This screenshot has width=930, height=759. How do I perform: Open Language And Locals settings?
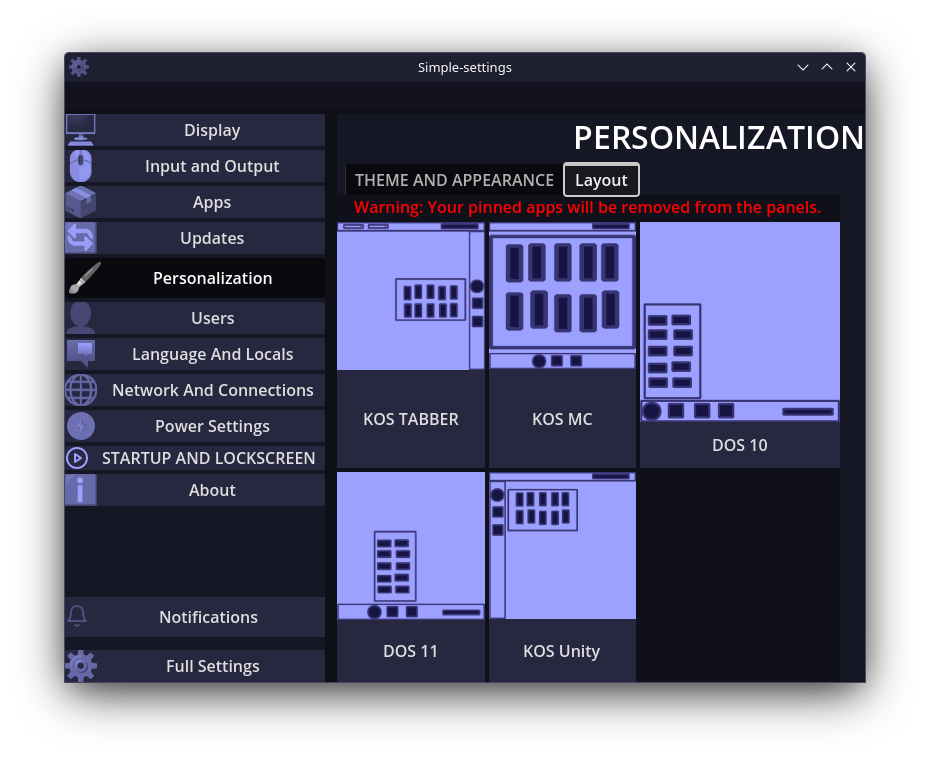[195, 354]
